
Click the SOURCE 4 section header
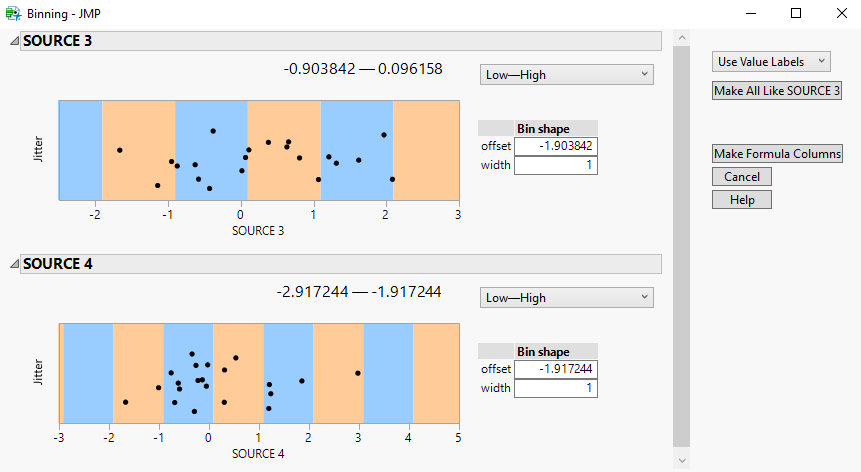tap(340, 264)
